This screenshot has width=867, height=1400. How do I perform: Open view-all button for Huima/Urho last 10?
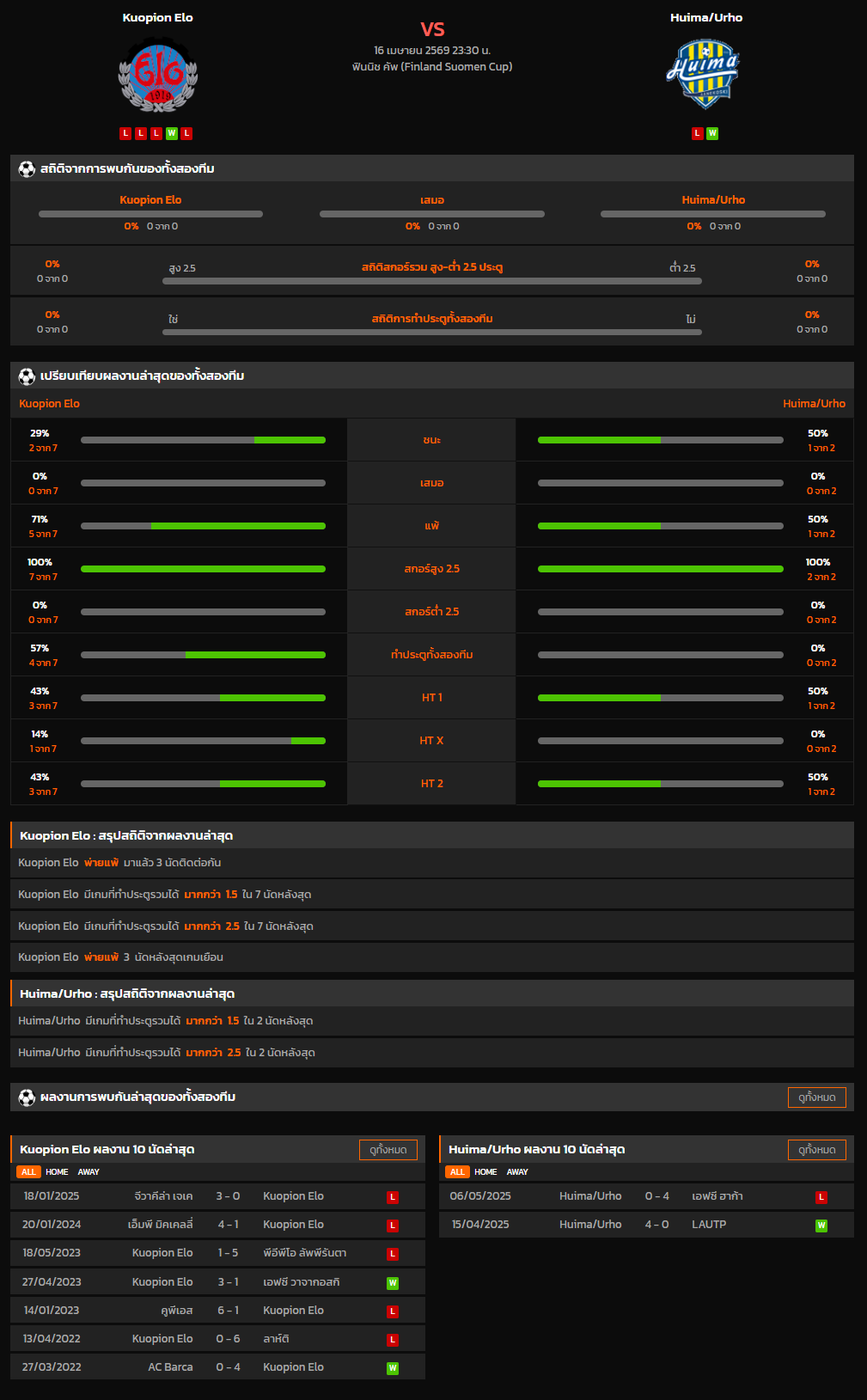coord(816,1150)
